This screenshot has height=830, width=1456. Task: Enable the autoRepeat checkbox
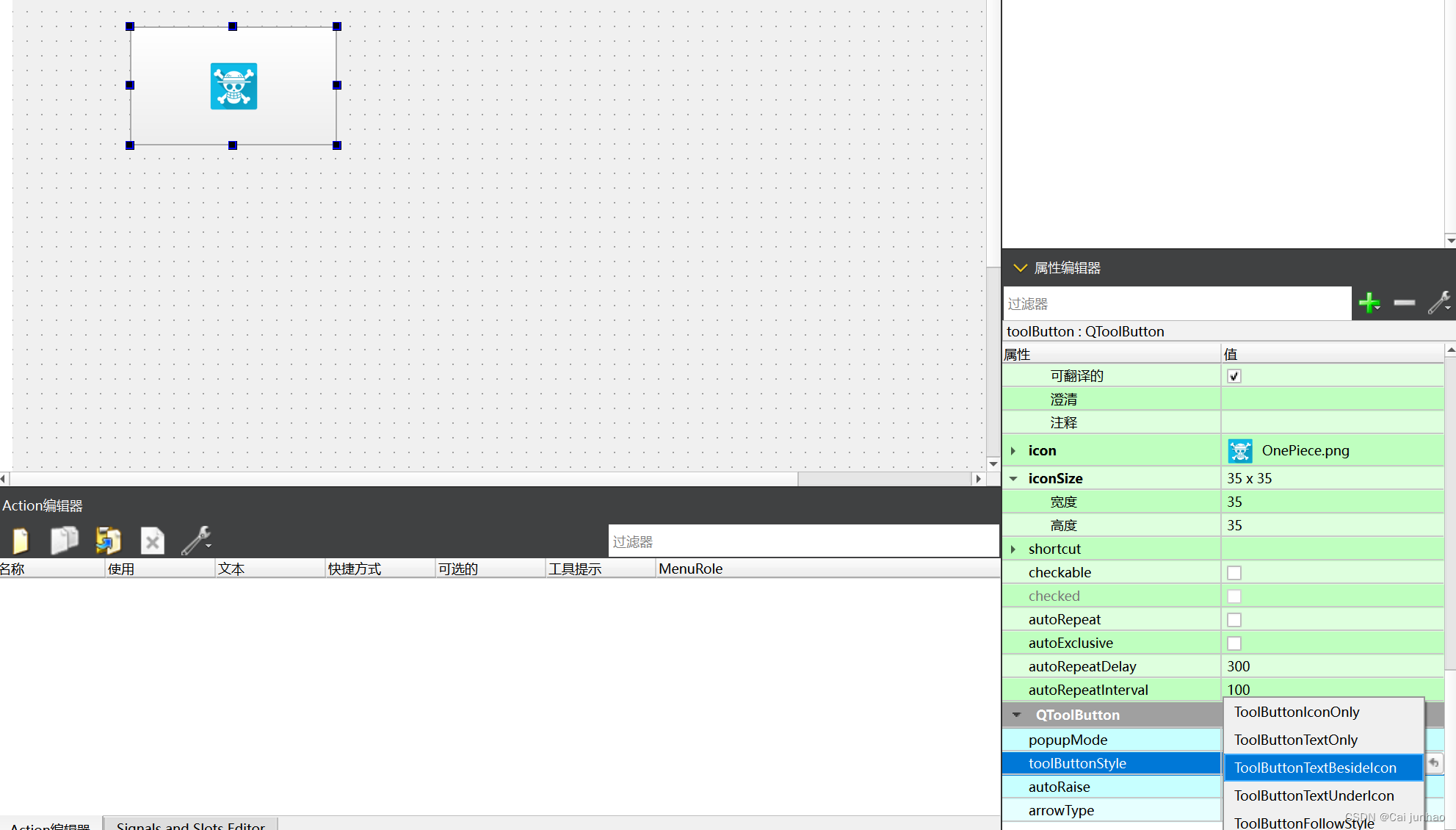[x=1234, y=619]
